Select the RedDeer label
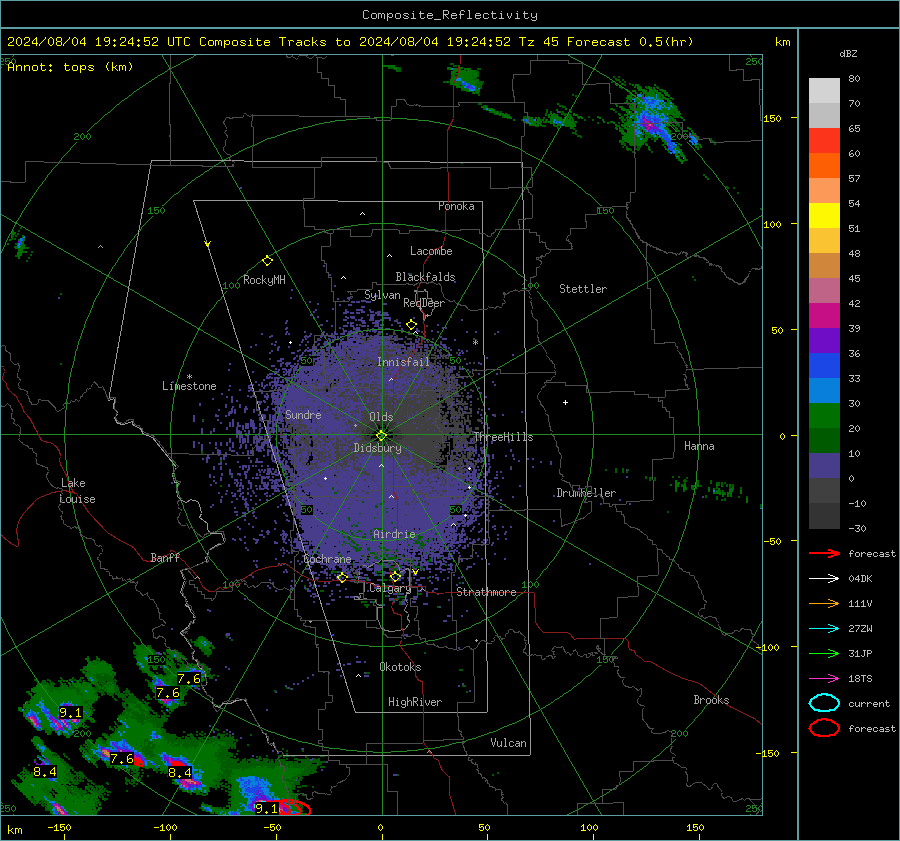 (x=424, y=303)
